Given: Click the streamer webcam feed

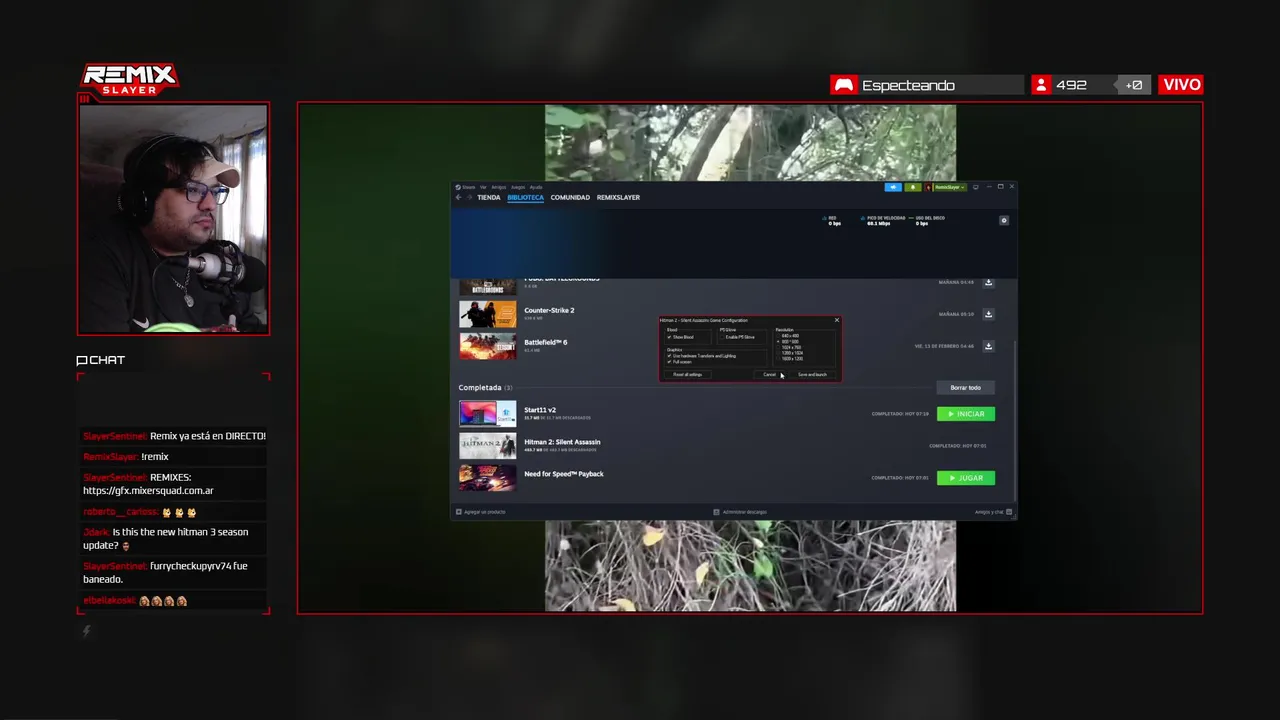Looking at the screenshot, I should click(x=173, y=218).
